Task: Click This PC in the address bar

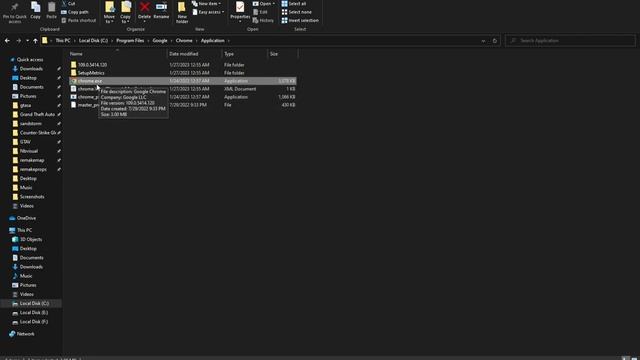Action: pyautogui.click(x=63, y=40)
